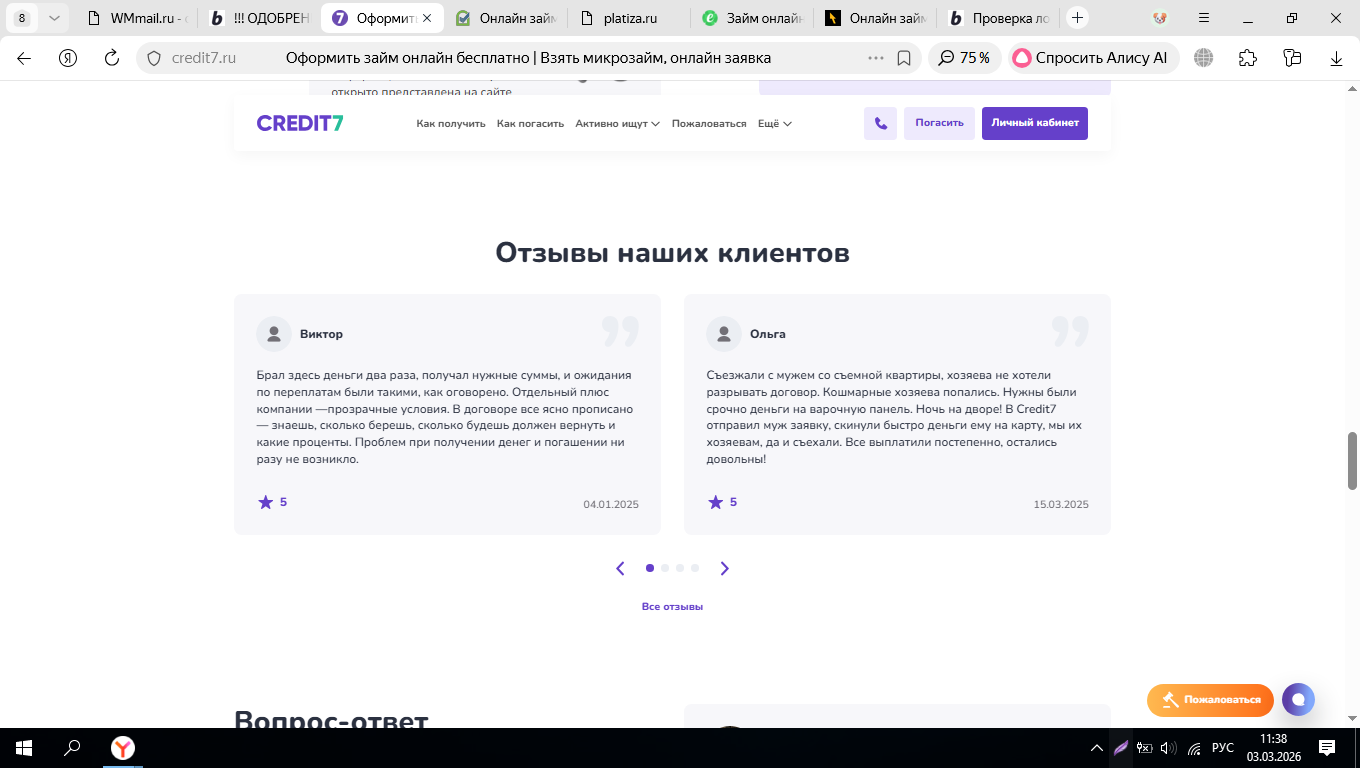Open the Windows Start menu
This screenshot has width=1360, height=768.
coord(24,748)
